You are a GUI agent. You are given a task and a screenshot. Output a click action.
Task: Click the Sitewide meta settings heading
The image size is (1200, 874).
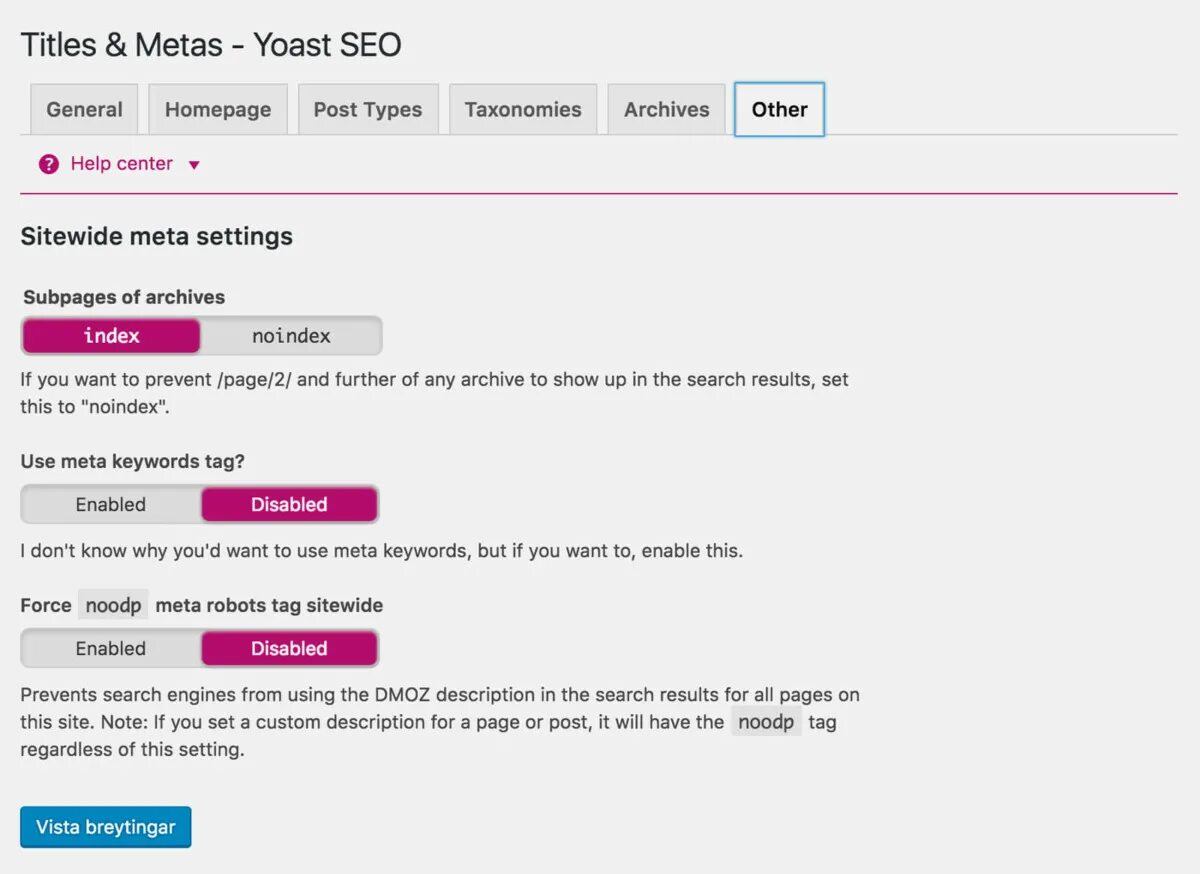point(156,237)
